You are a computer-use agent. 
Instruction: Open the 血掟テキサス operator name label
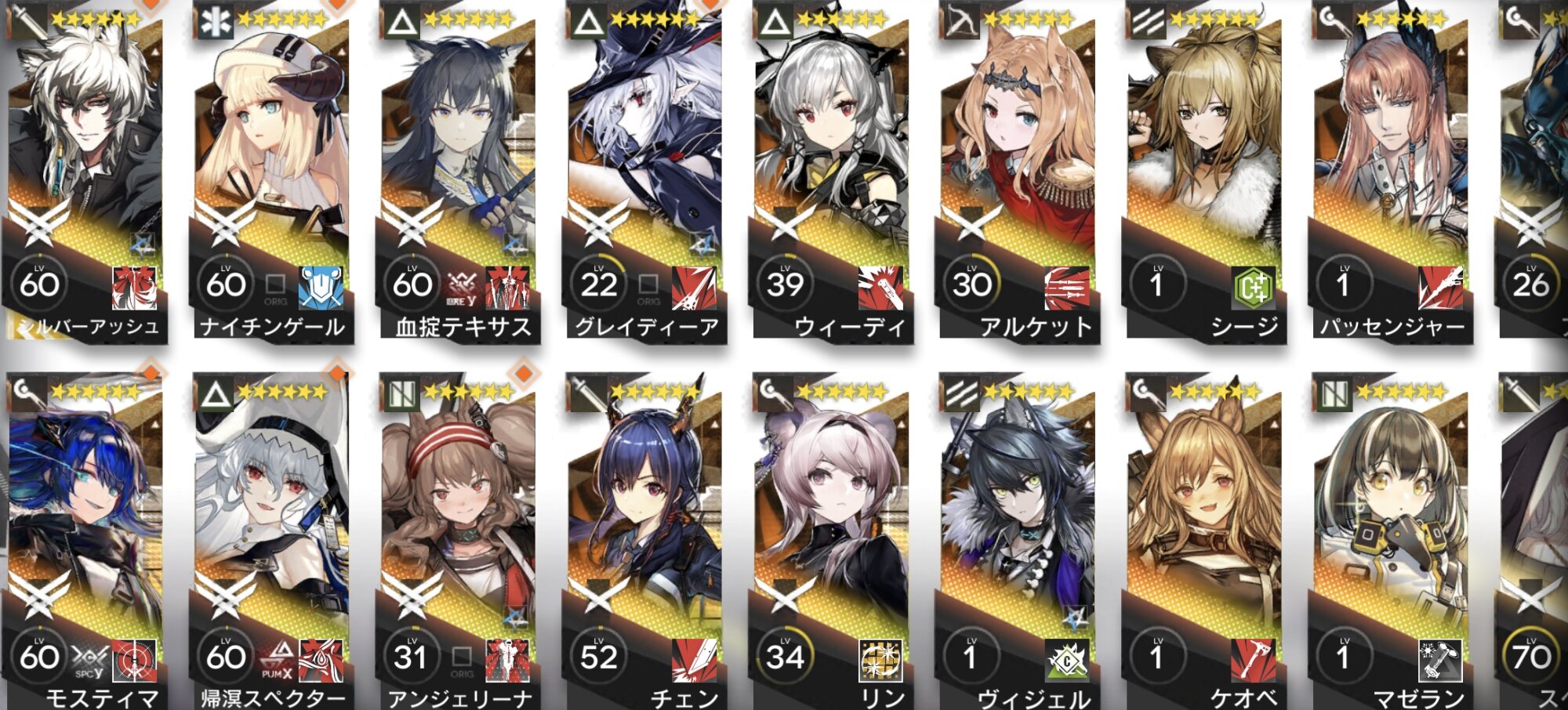pos(463,327)
